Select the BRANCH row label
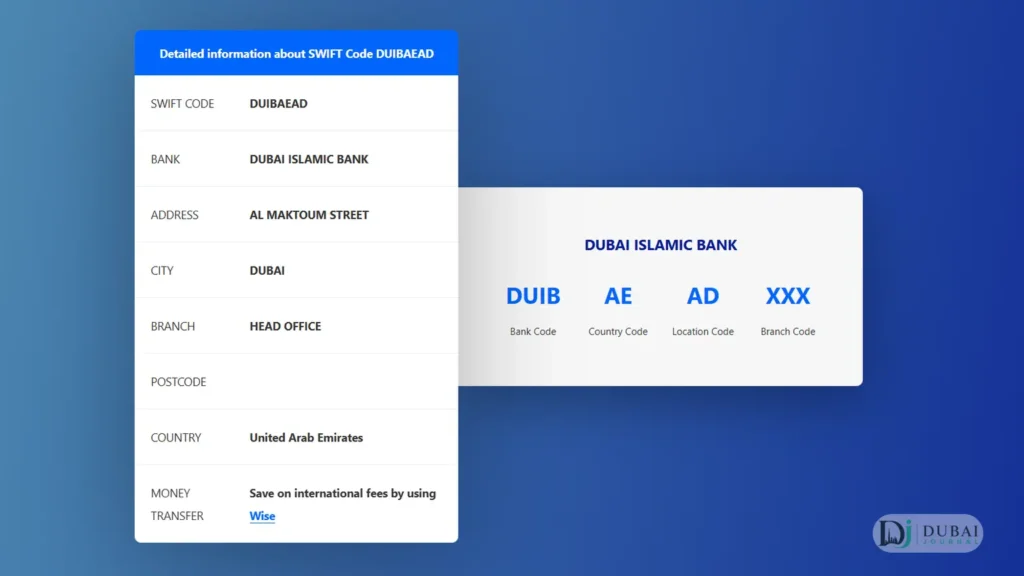This screenshot has height=576, width=1024. 173,326
